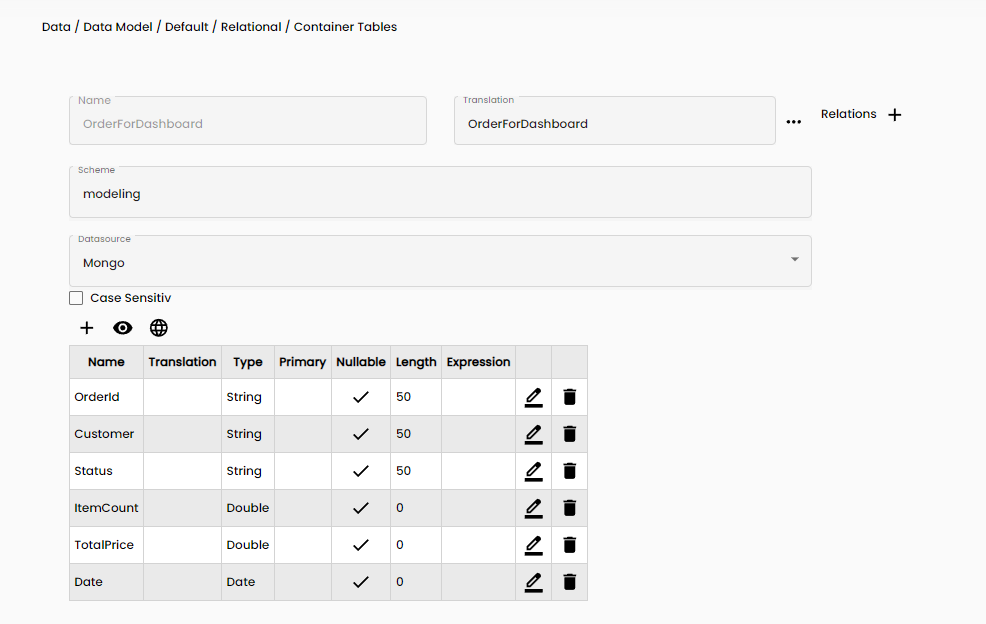
Task: Select the globe translations icon above the table
Action: point(158,327)
